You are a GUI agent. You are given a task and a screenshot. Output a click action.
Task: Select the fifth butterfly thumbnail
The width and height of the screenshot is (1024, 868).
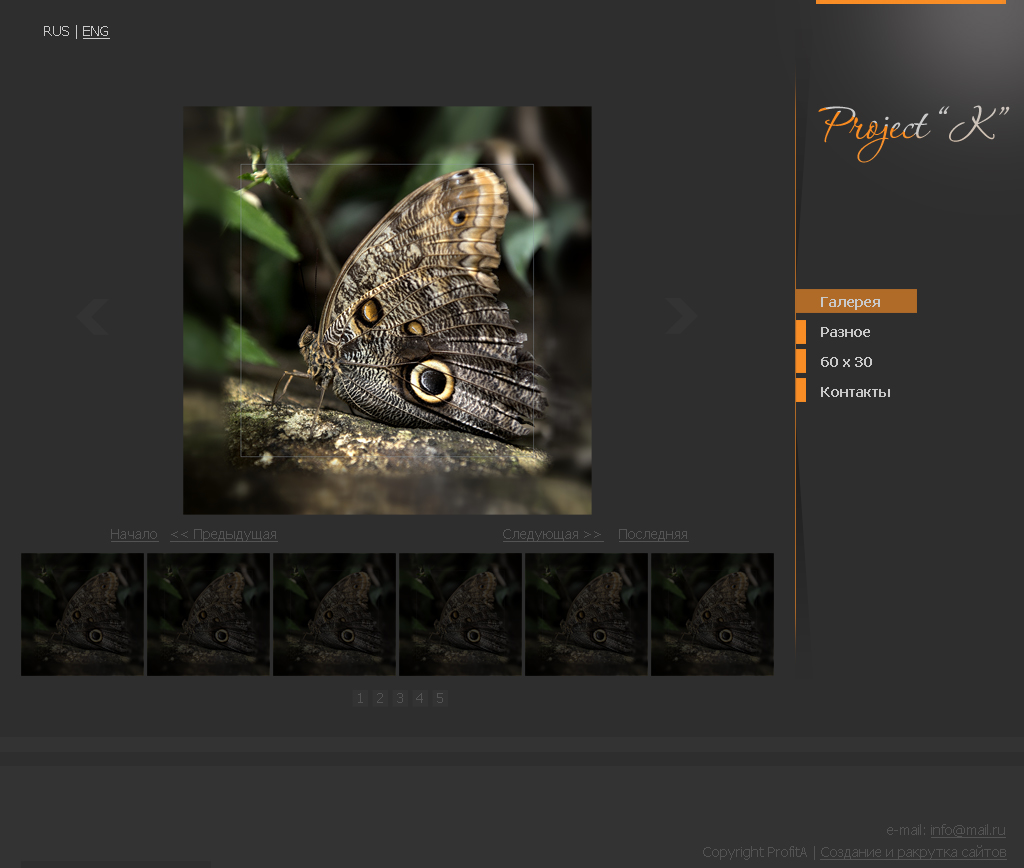tap(586, 615)
